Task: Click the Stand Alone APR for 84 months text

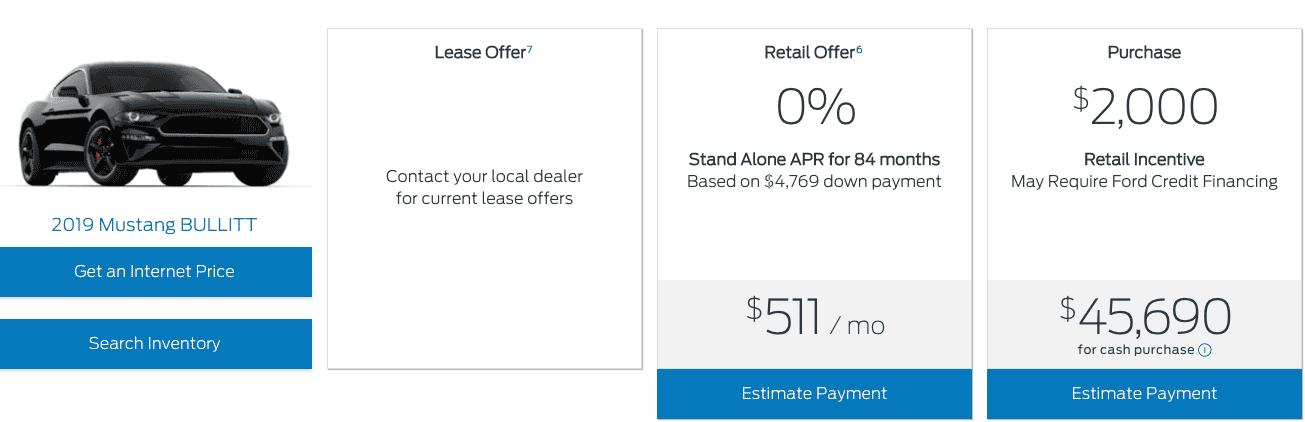Action: [814, 159]
